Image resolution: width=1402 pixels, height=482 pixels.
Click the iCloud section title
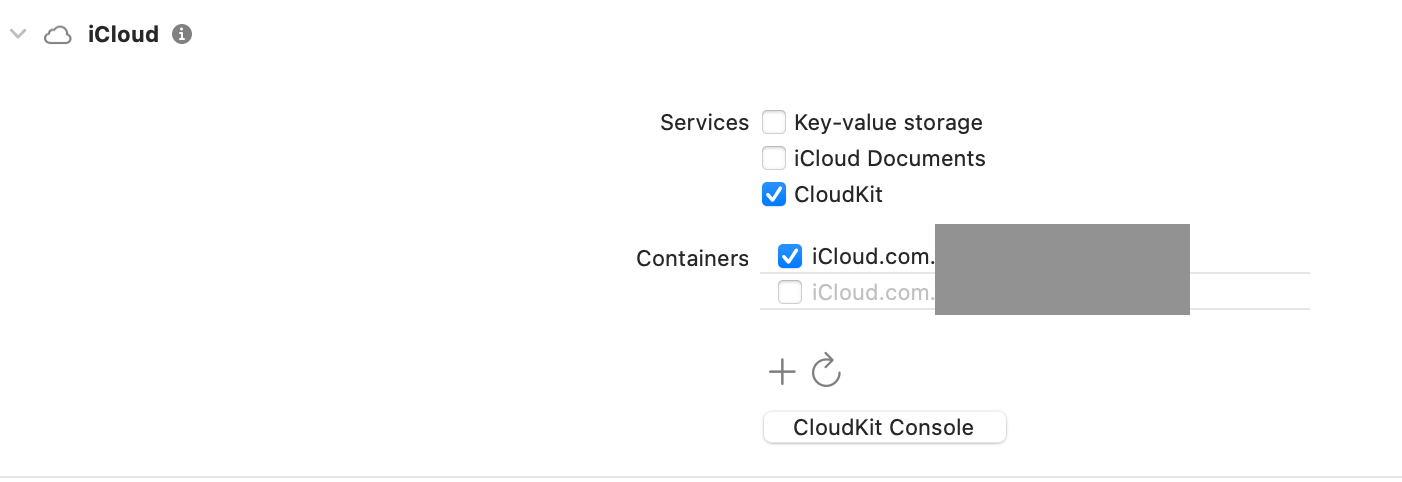pyautogui.click(x=123, y=34)
